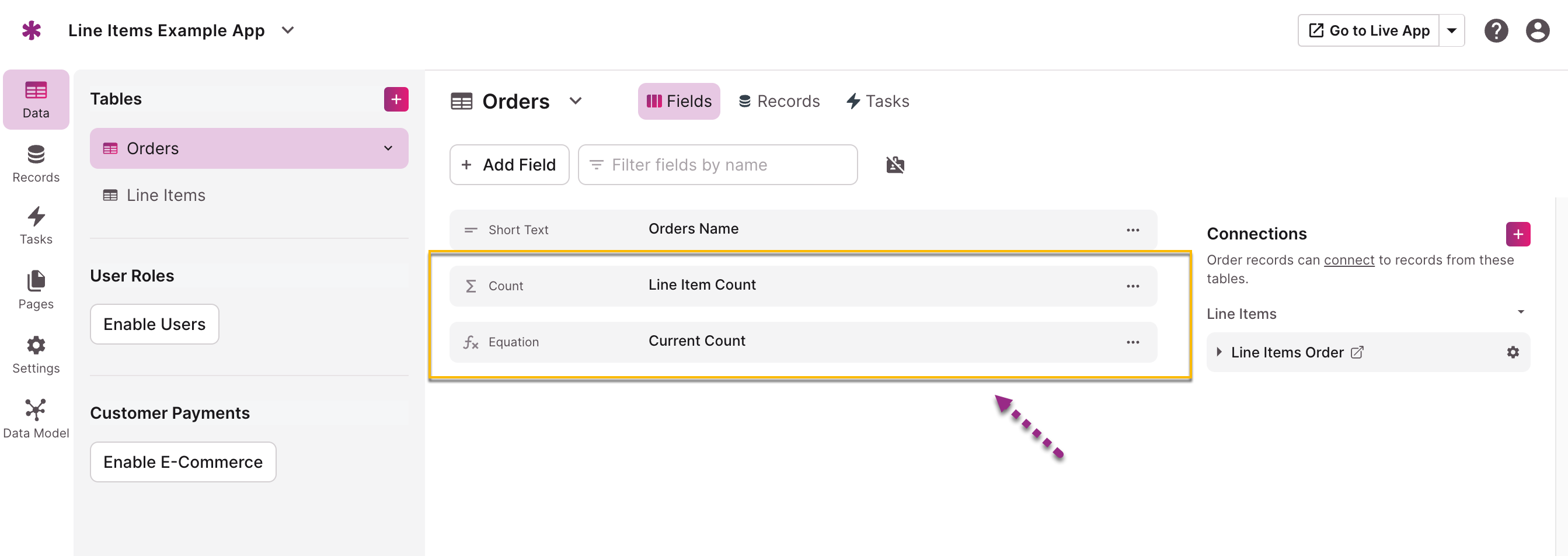Open the Go to Live App dropdown arrow
The width and height of the screenshot is (1568, 556).
coord(1451,30)
